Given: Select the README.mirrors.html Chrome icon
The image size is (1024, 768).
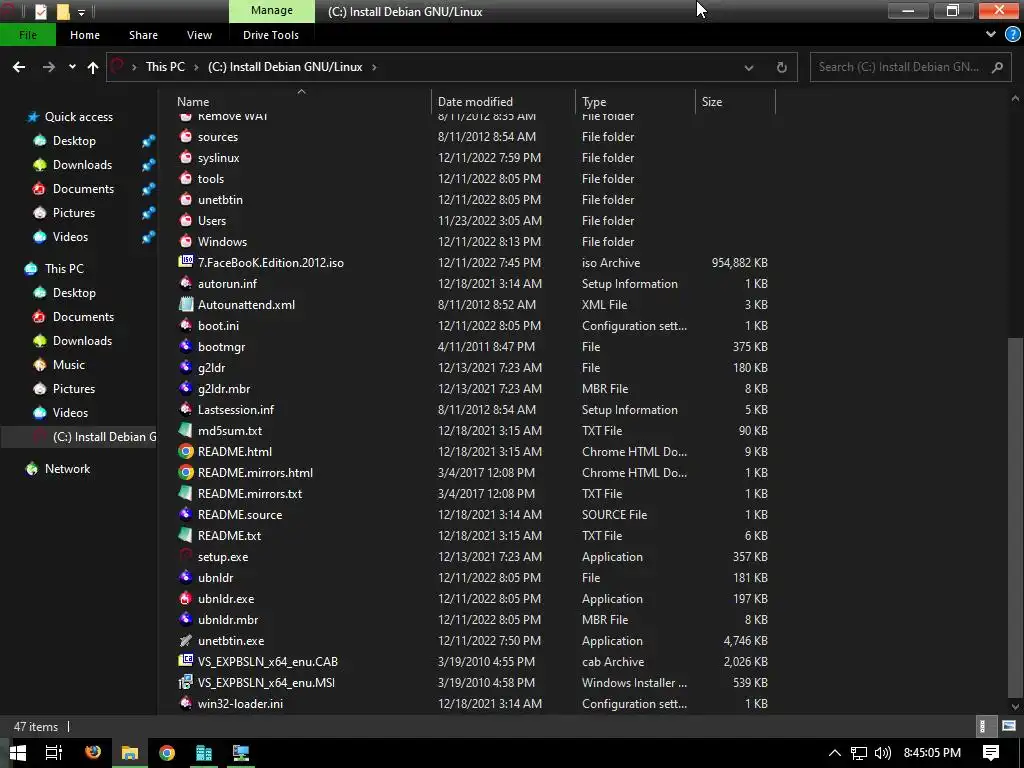Looking at the screenshot, I should click(186, 472).
